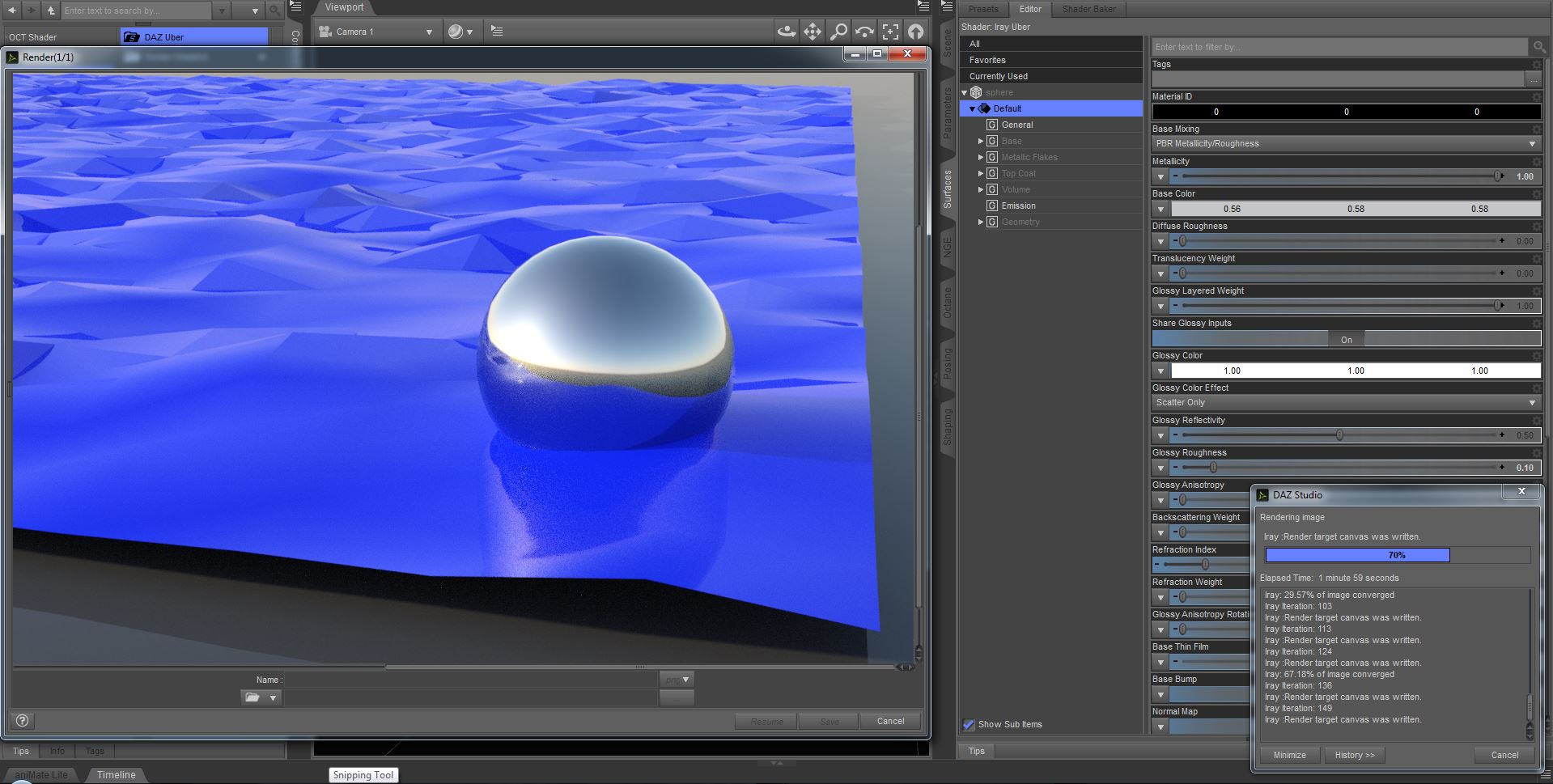Open the draw style sphere icon menu

(459, 32)
